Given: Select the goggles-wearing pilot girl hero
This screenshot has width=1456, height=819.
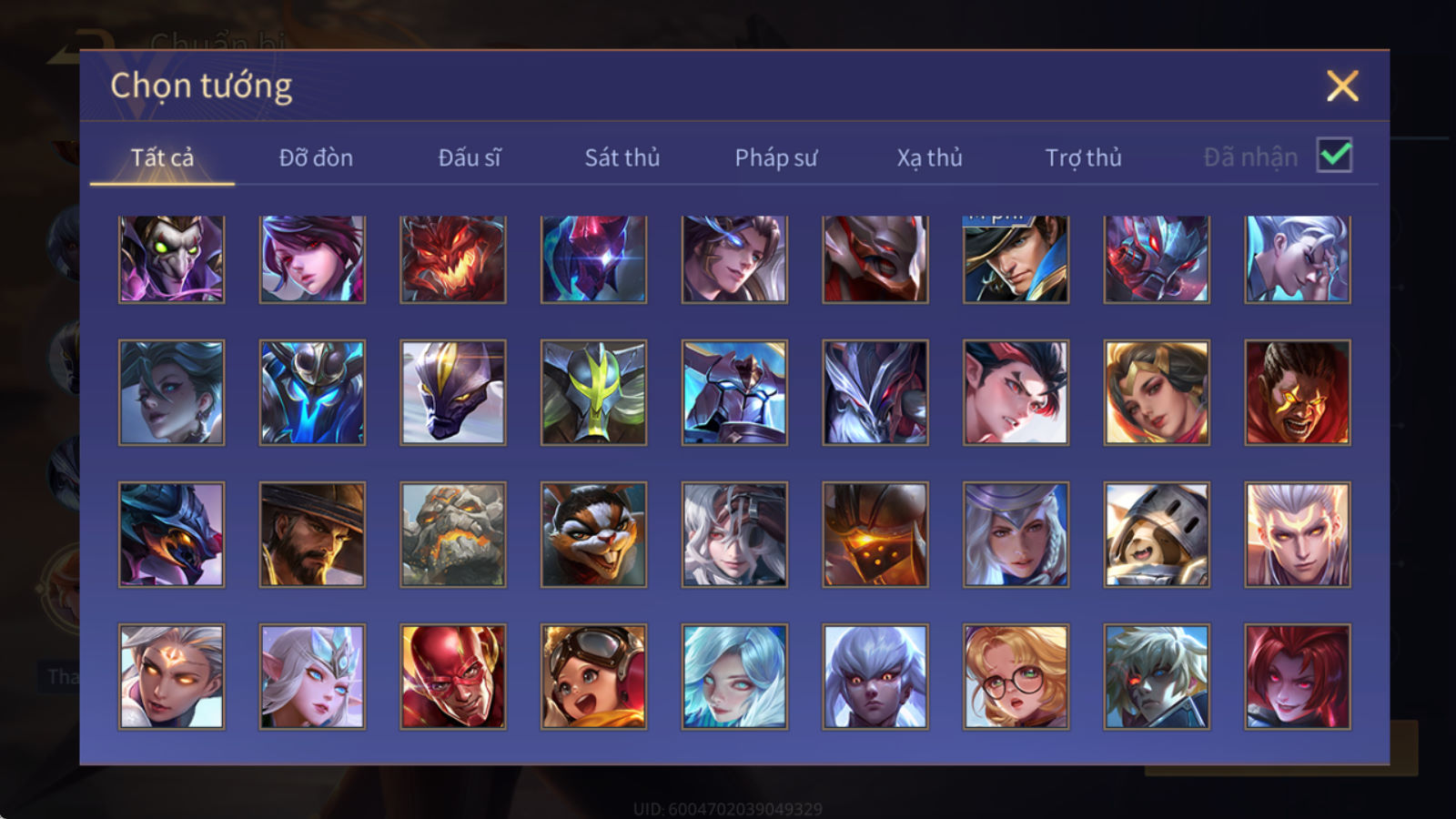Looking at the screenshot, I should (593, 676).
